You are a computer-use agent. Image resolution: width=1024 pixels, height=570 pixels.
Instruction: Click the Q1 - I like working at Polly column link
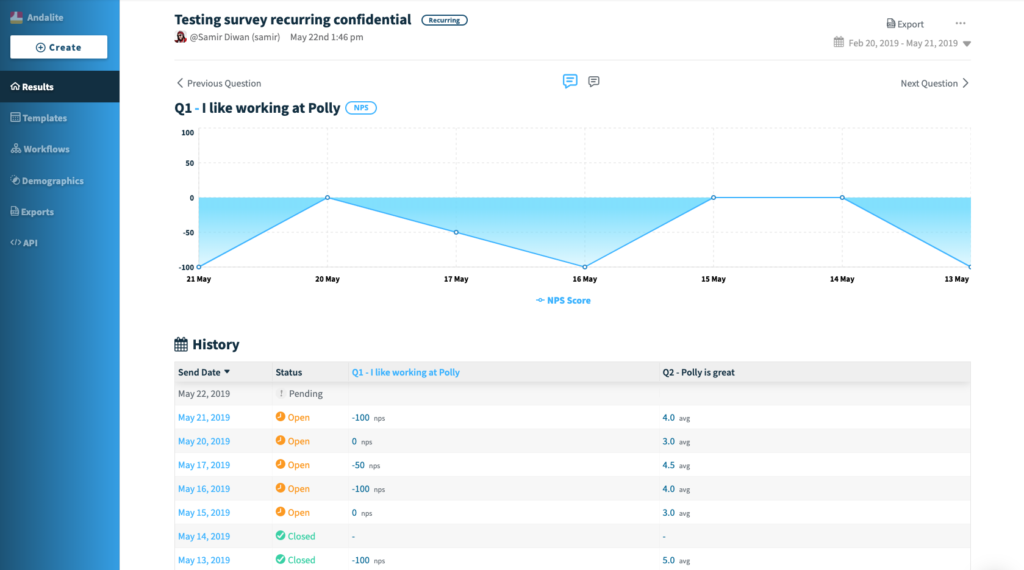406,372
